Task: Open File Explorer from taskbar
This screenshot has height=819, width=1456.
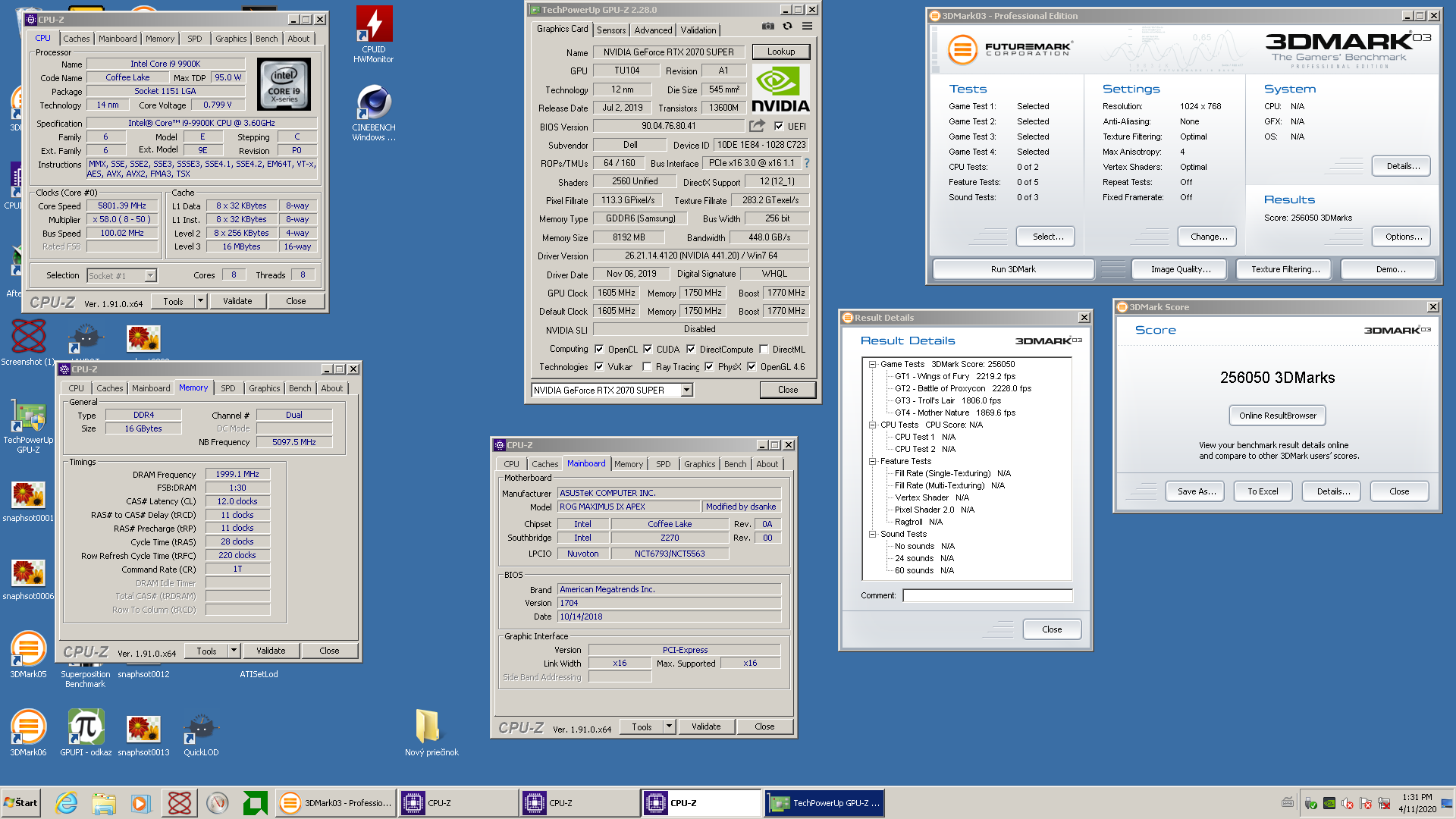Action: (104, 803)
